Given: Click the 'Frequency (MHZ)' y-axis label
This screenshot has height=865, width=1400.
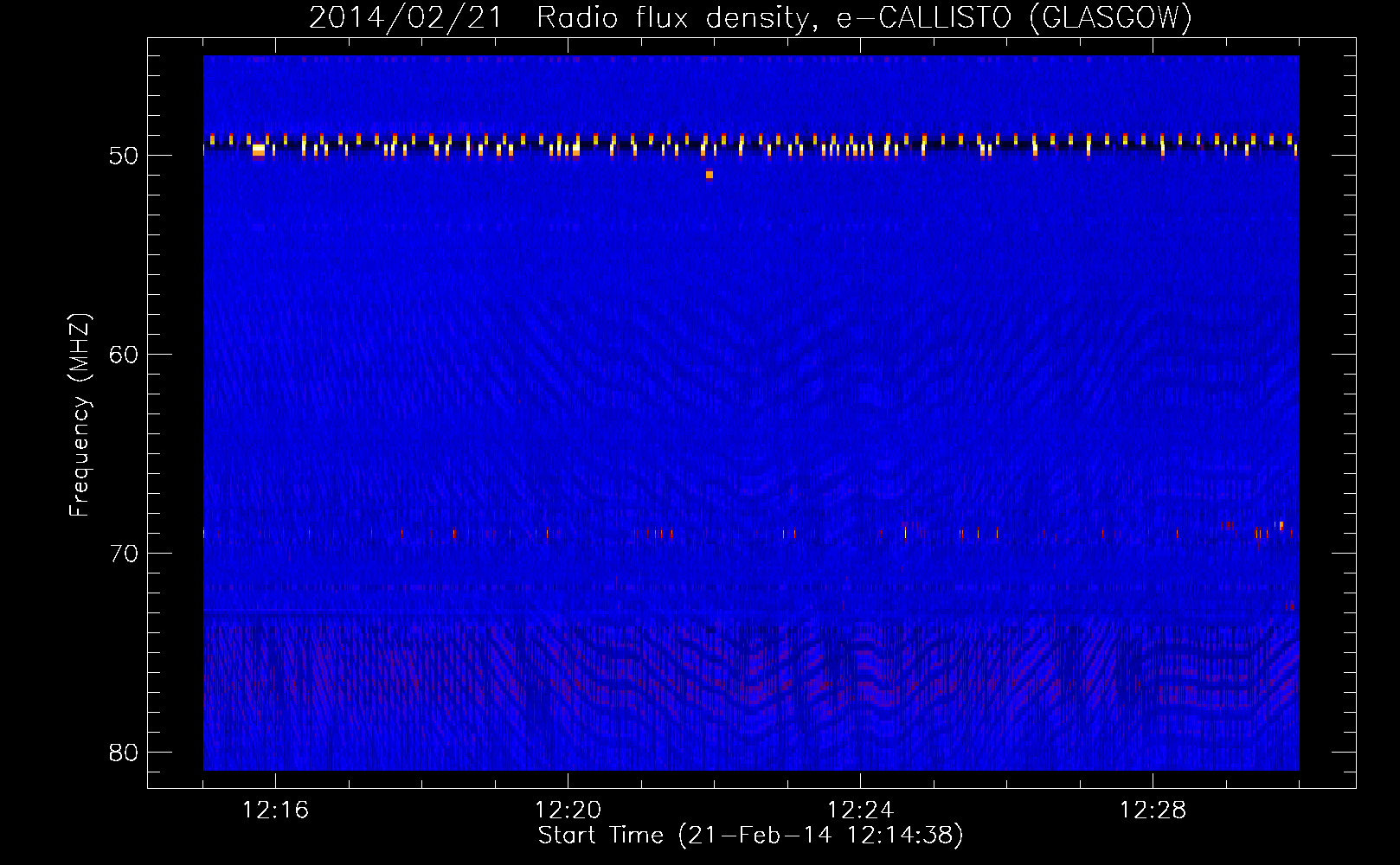Looking at the screenshot, I should [80, 415].
